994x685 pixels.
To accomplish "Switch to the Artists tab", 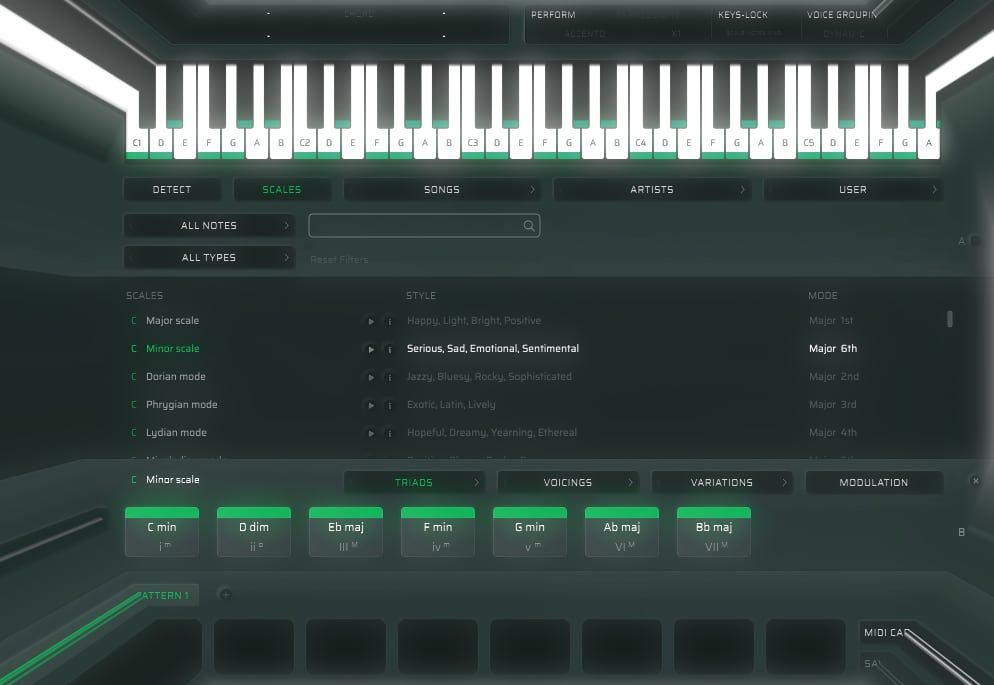I will point(651,189).
